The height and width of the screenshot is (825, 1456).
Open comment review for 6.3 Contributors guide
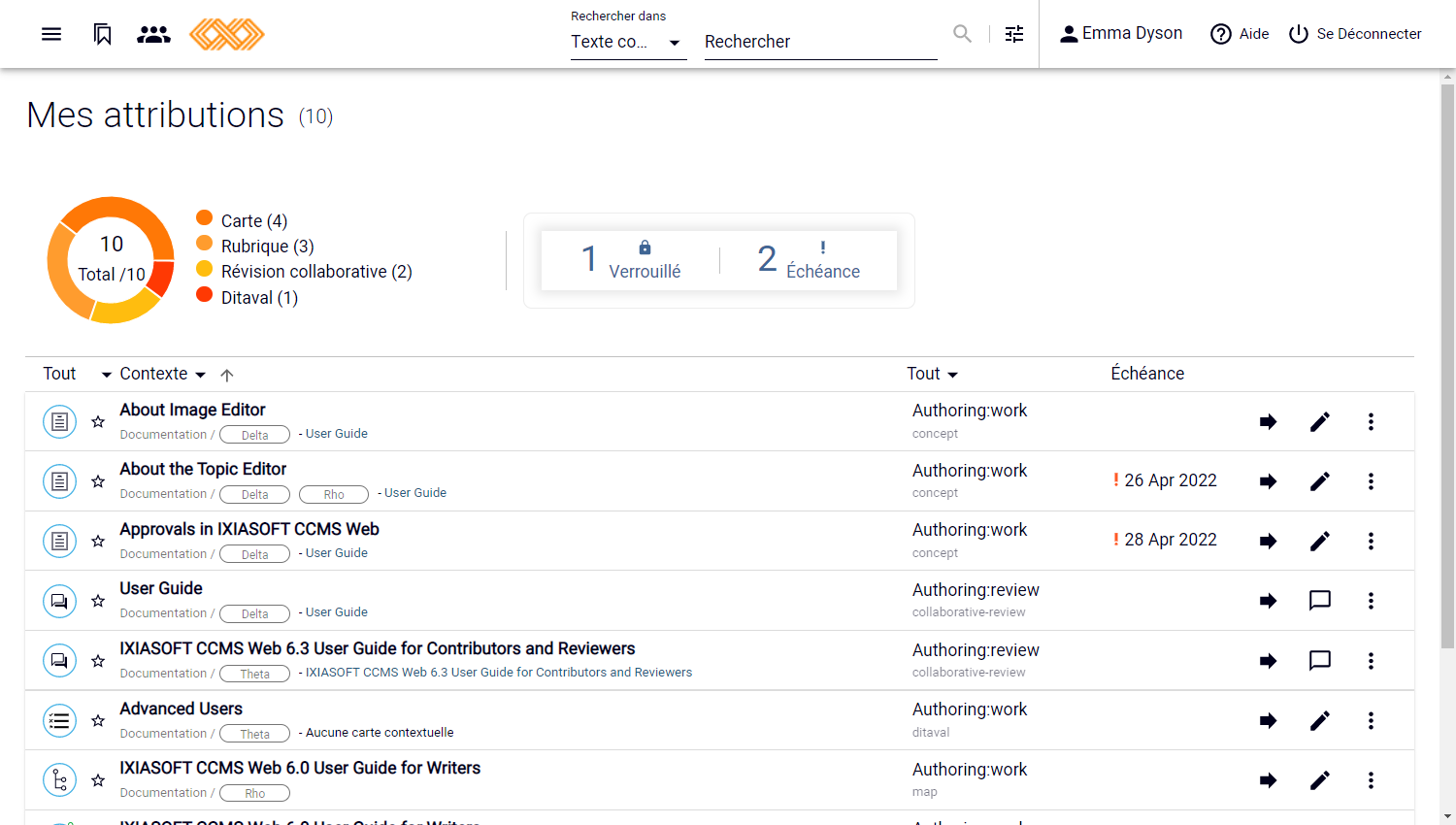1320,661
